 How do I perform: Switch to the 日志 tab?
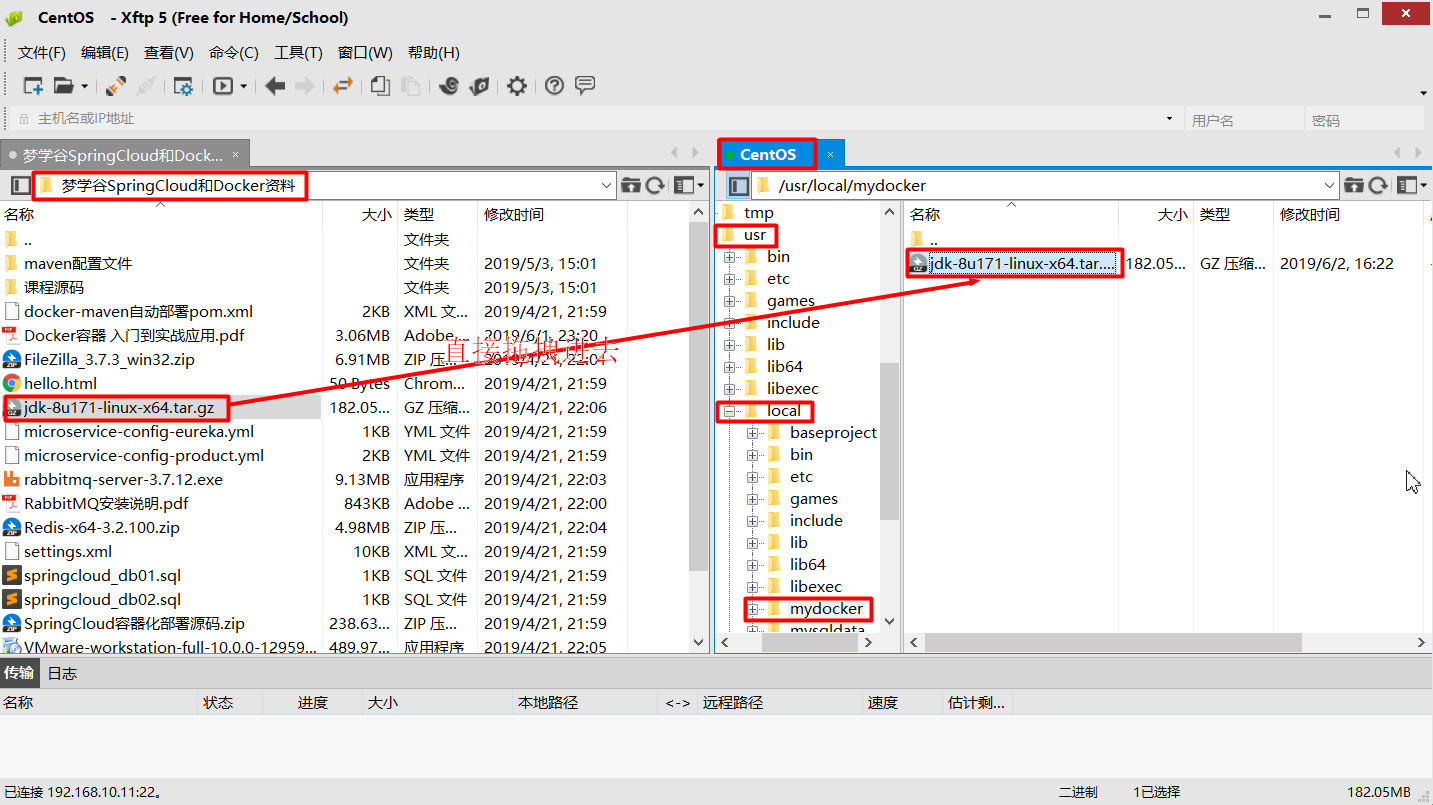pyautogui.click(x=62, y=673)
